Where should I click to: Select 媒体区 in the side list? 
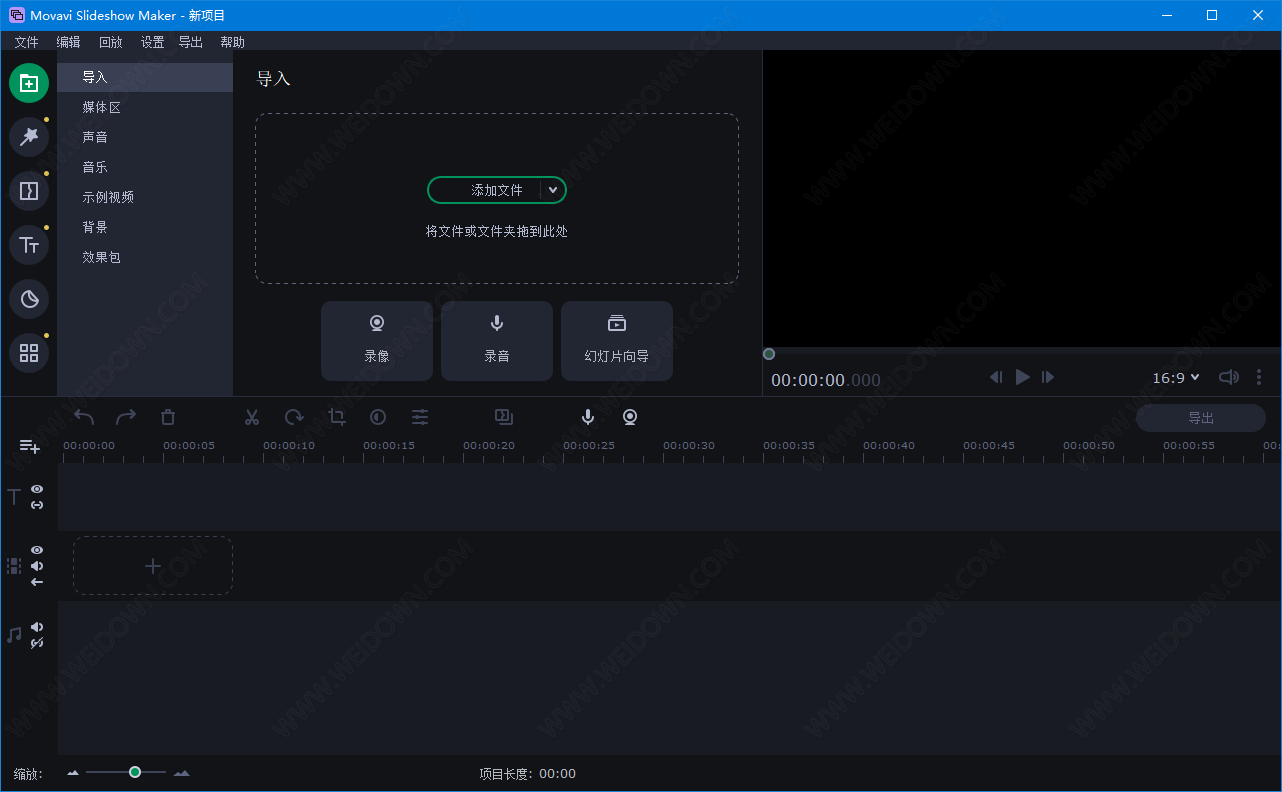pyautogui.click(x=145, y=107)
